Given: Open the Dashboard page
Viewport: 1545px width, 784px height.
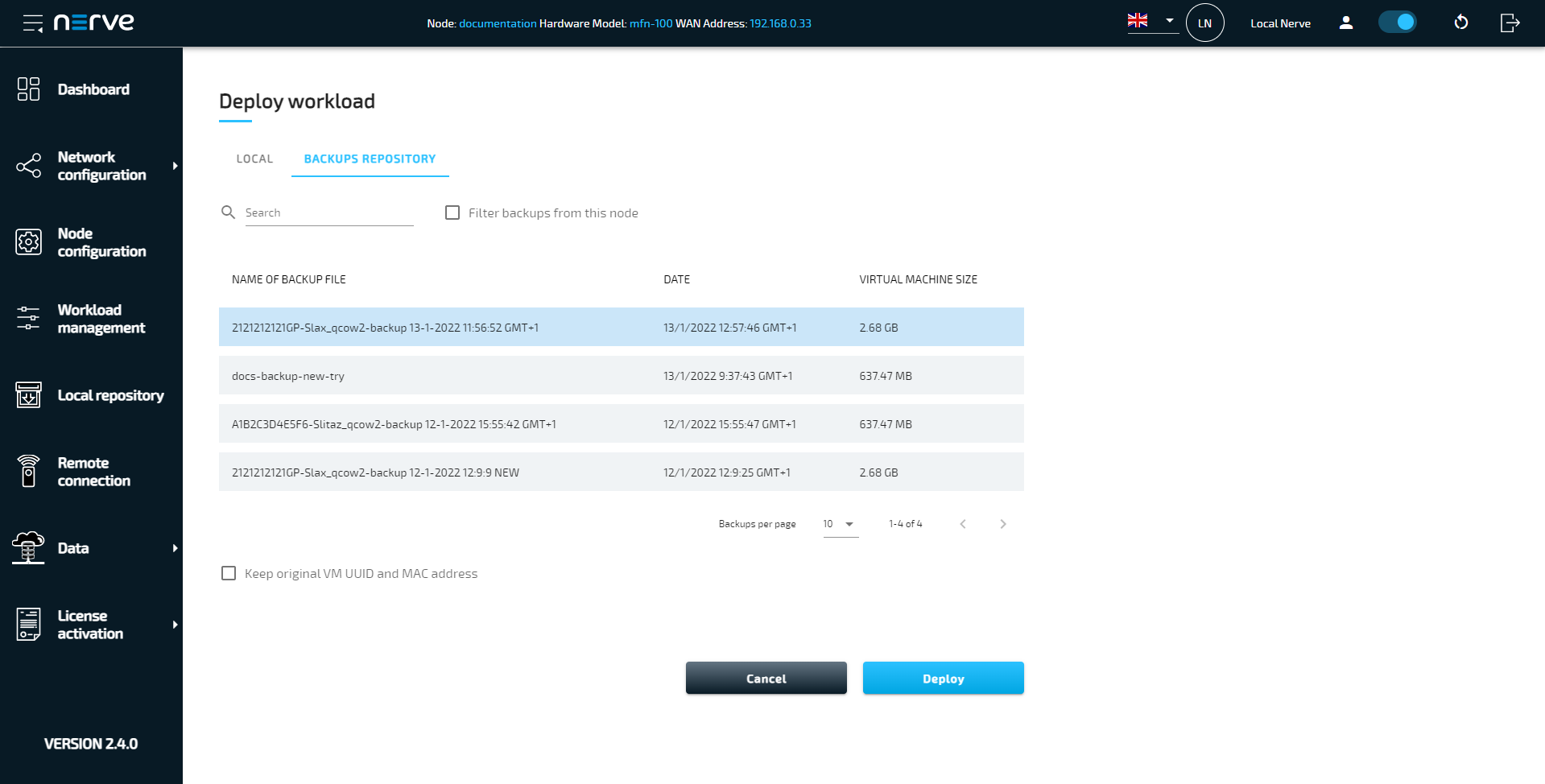Looking at the screenshot, I should click(x=93, y=89).
